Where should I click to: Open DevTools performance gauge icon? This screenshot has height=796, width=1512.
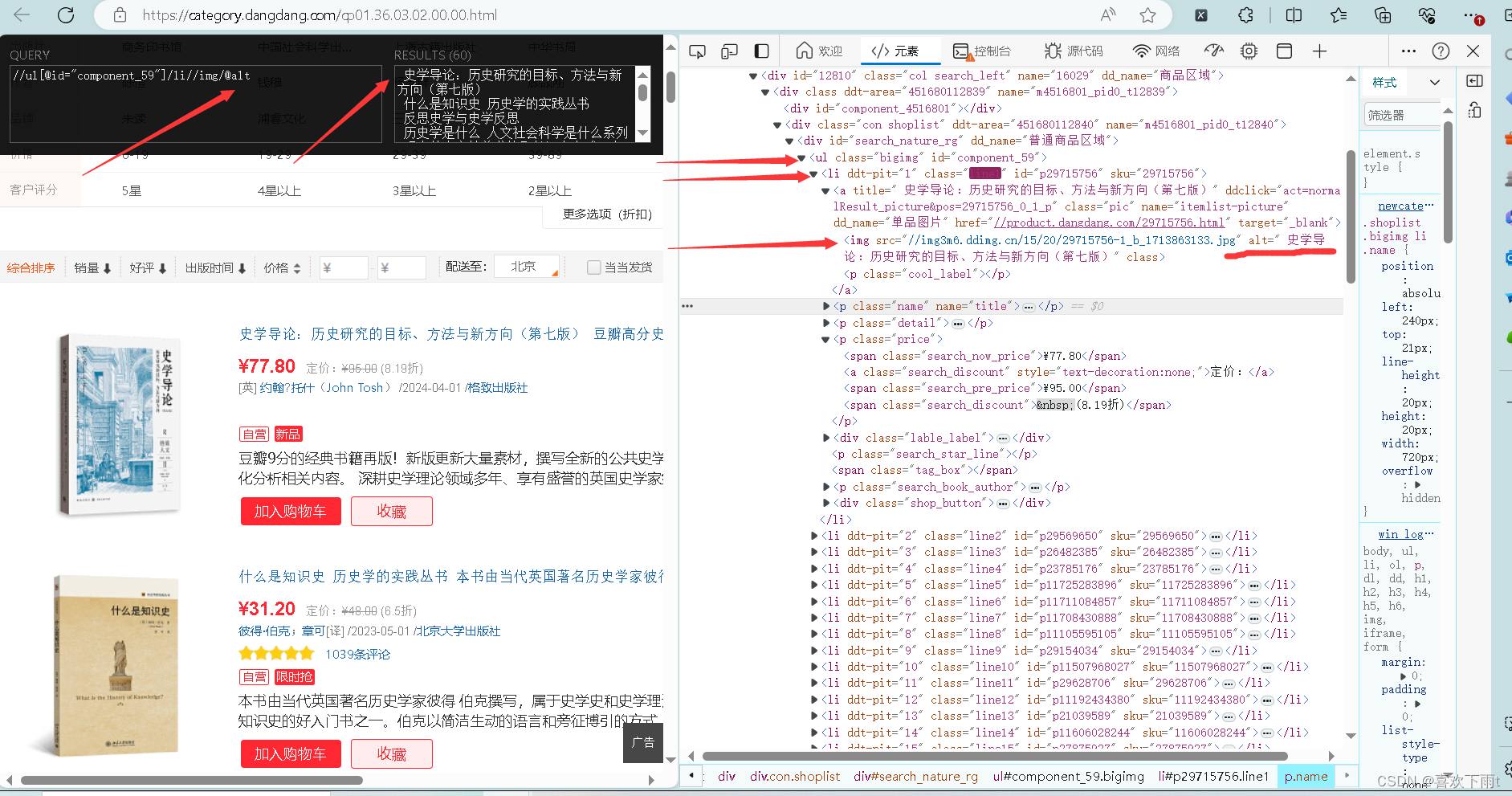pos(1214,51)
